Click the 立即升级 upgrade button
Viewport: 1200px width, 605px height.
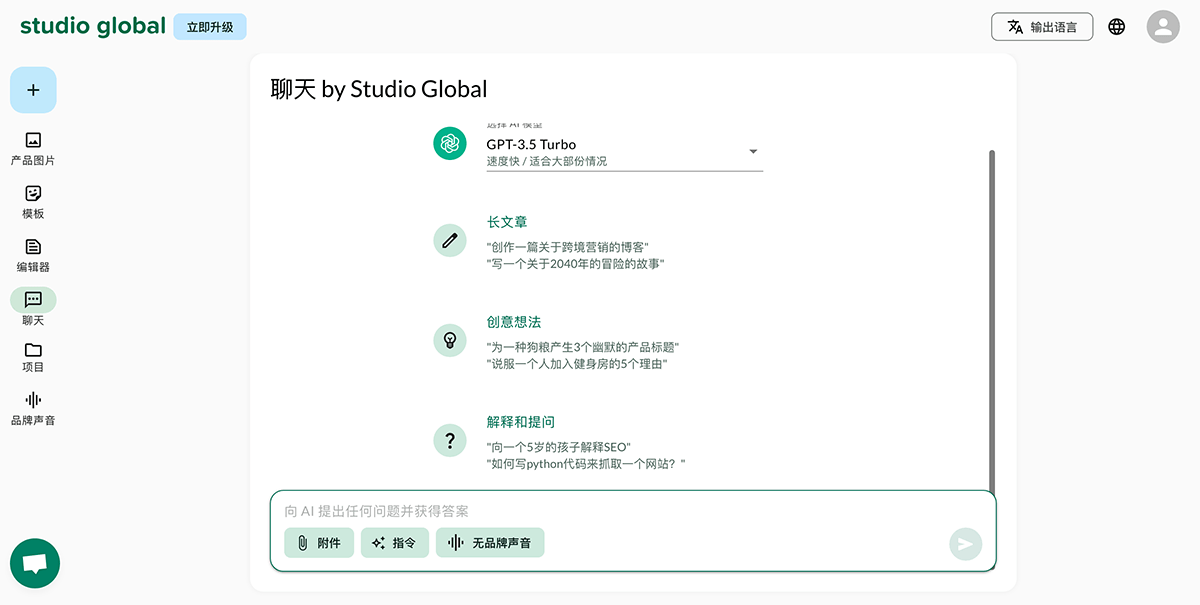[209, 26]
